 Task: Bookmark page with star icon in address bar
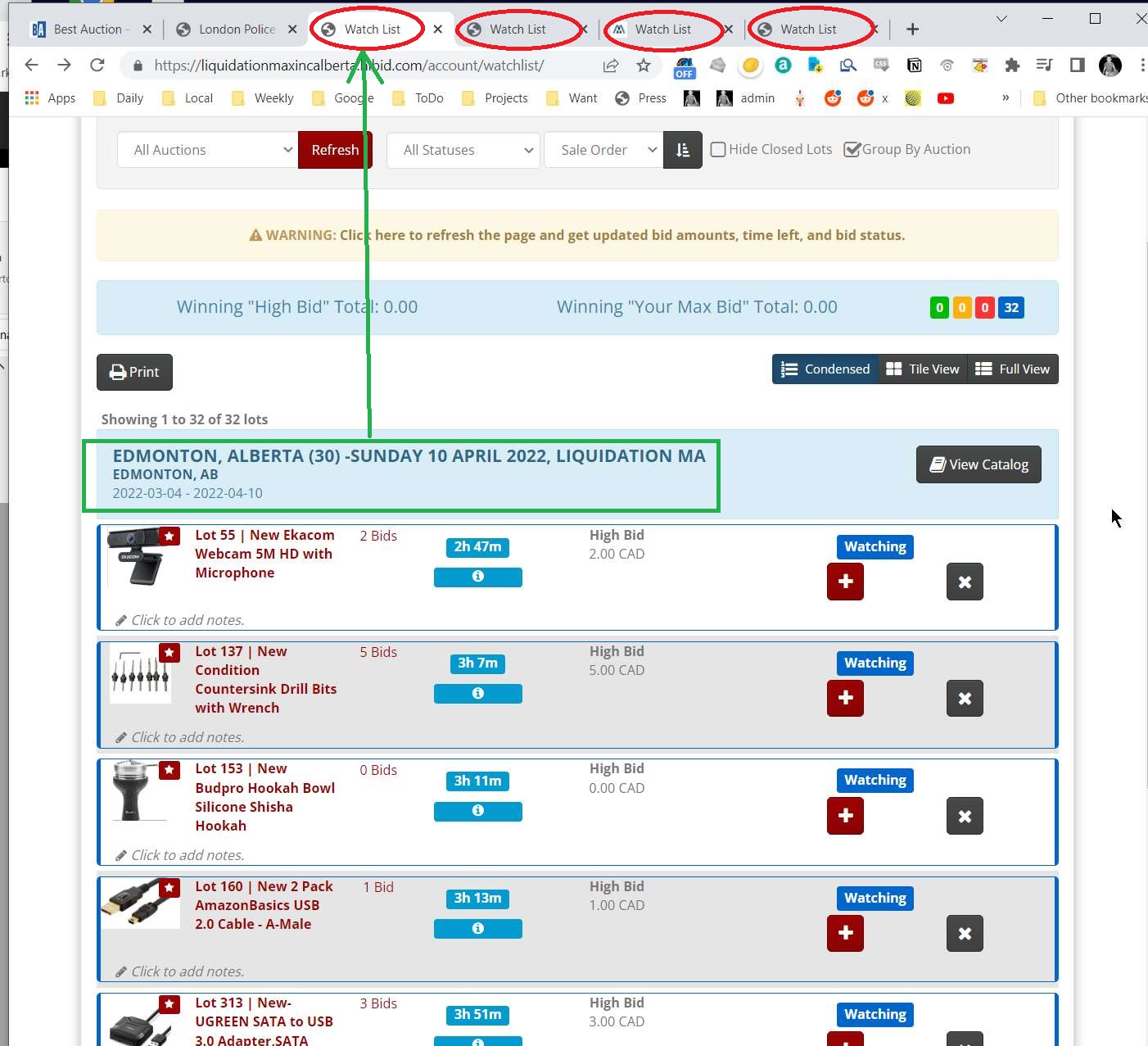click(x=644, y=66)
